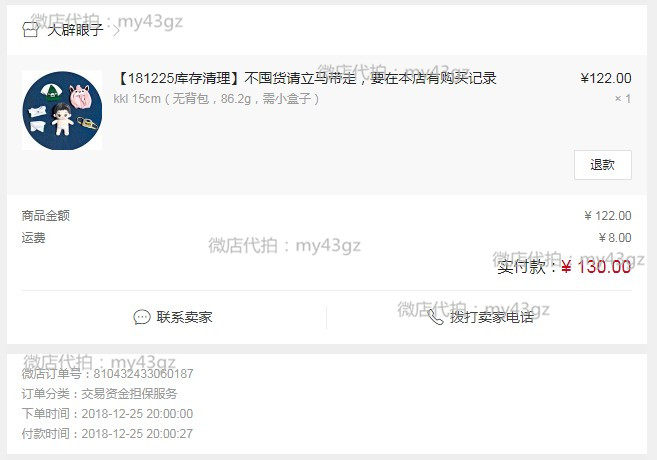Image resolution: width=657 pixels, height=460 pixels.
Task: Select the 联系卖家 contact seller text
Action: point(184,317)
